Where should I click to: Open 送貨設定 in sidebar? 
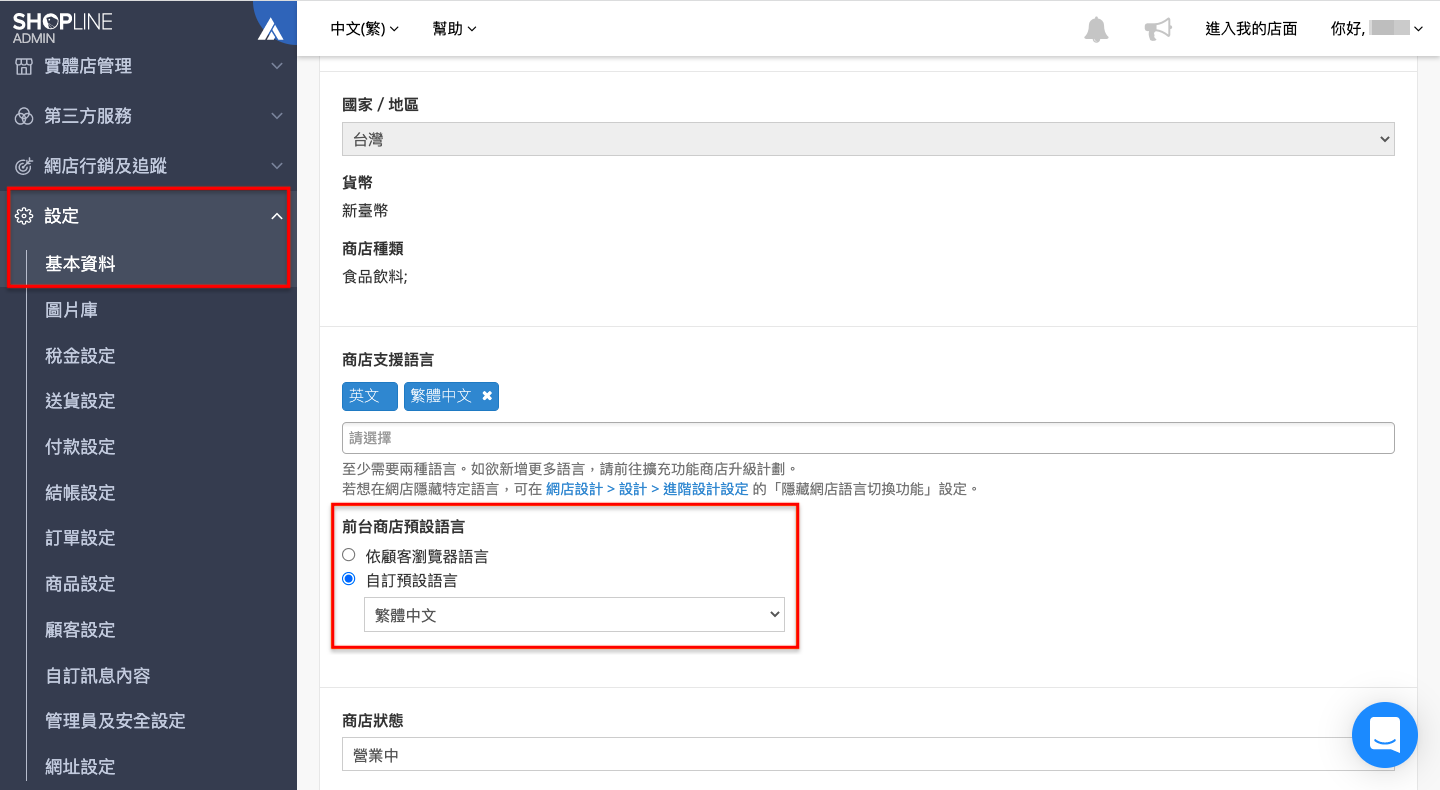pyautogui.click(x=80, y=401)
